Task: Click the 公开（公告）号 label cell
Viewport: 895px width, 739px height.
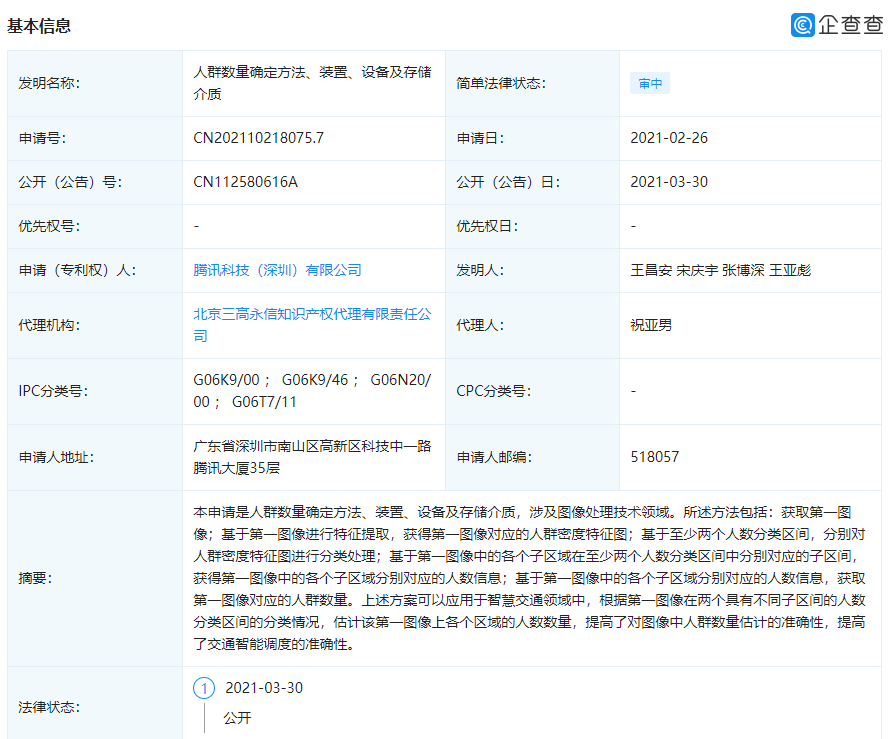Action: tap(95, 182)
